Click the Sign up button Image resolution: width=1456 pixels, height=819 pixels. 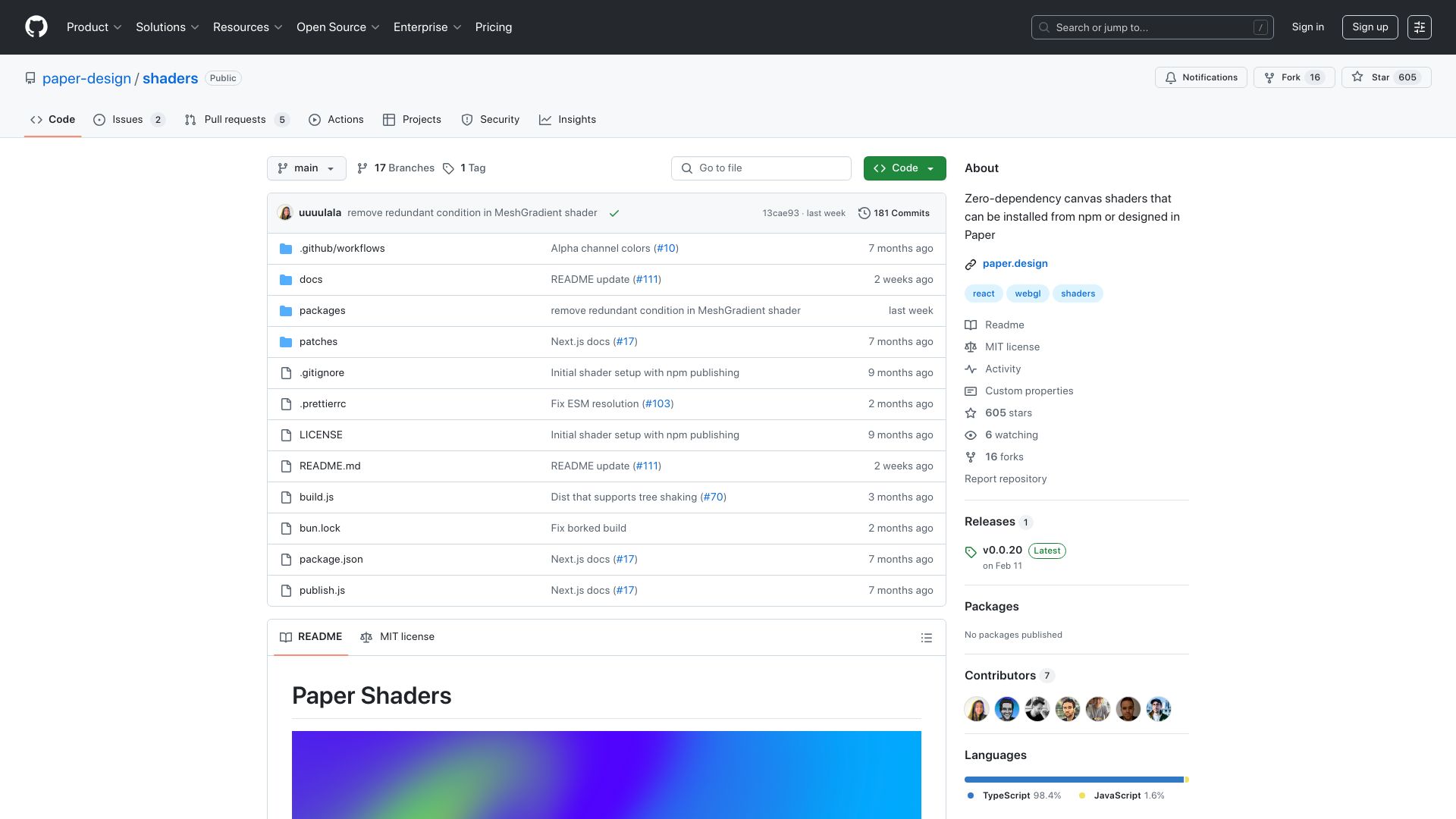point(1370,27)
